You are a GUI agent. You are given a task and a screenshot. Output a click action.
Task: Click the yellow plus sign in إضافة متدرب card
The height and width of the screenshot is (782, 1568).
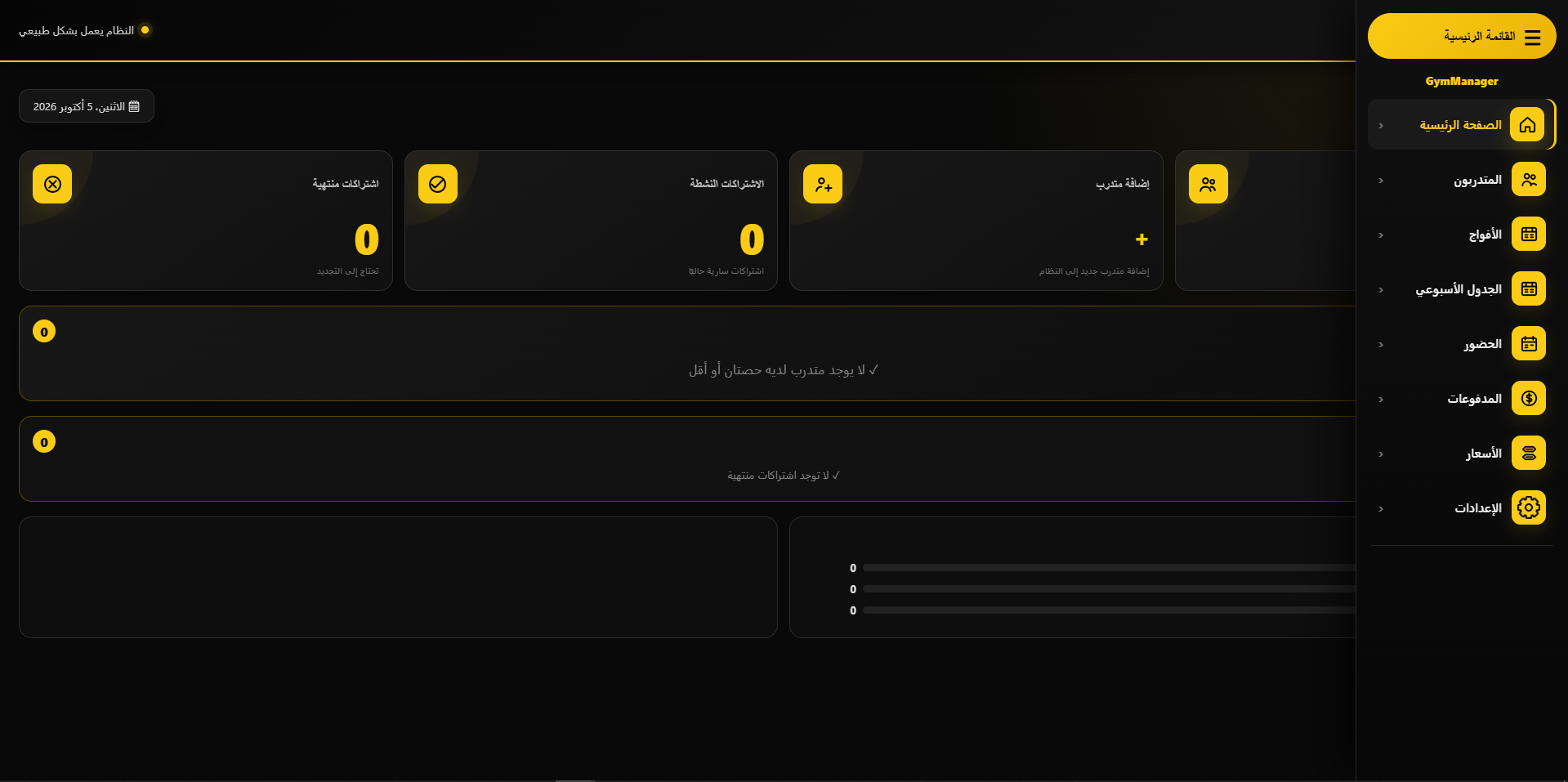coord(1141,239)
